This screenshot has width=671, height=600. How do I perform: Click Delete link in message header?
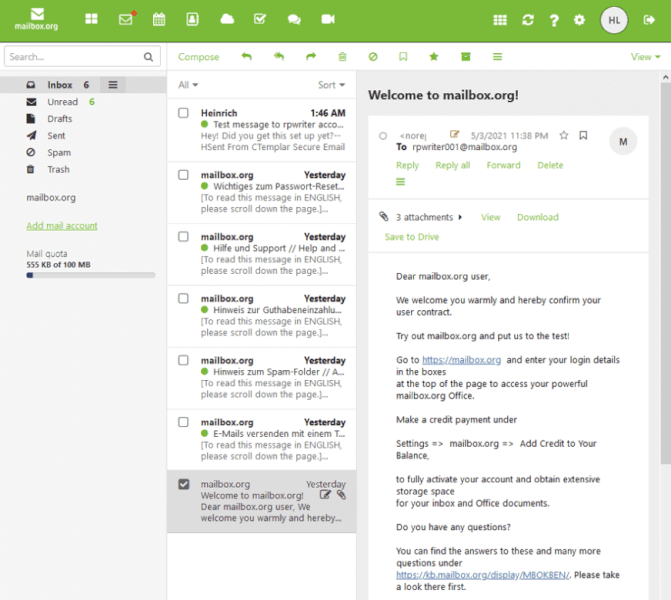(550, 165)
